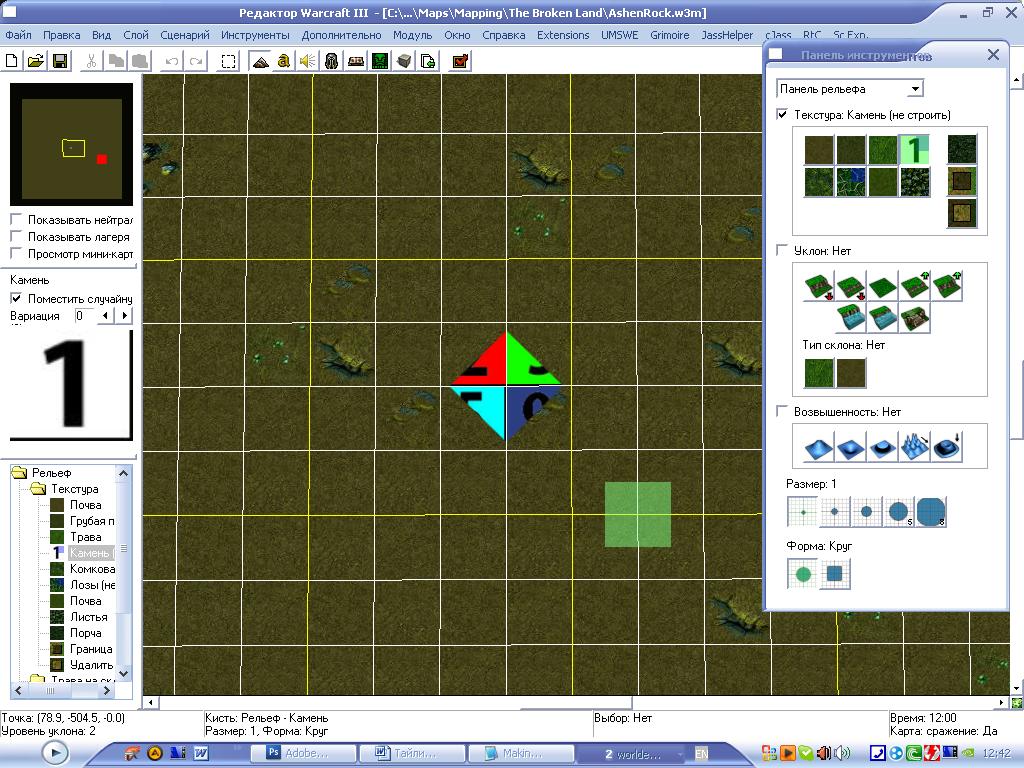Open the AI Editor green face icon
1024x768 pixels.
pyautogui.click(x=380, y=61)
